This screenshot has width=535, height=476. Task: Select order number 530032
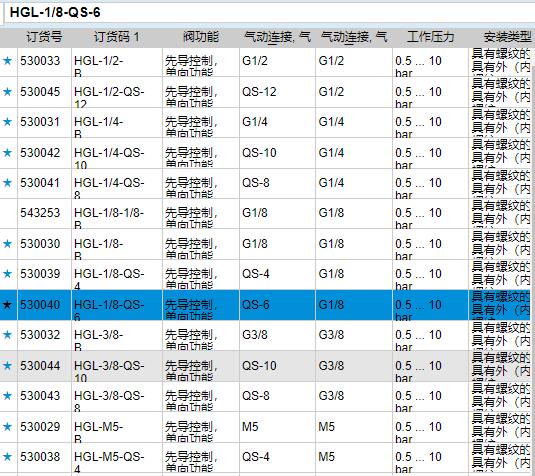pyautogui.click(x=40, y=335)
